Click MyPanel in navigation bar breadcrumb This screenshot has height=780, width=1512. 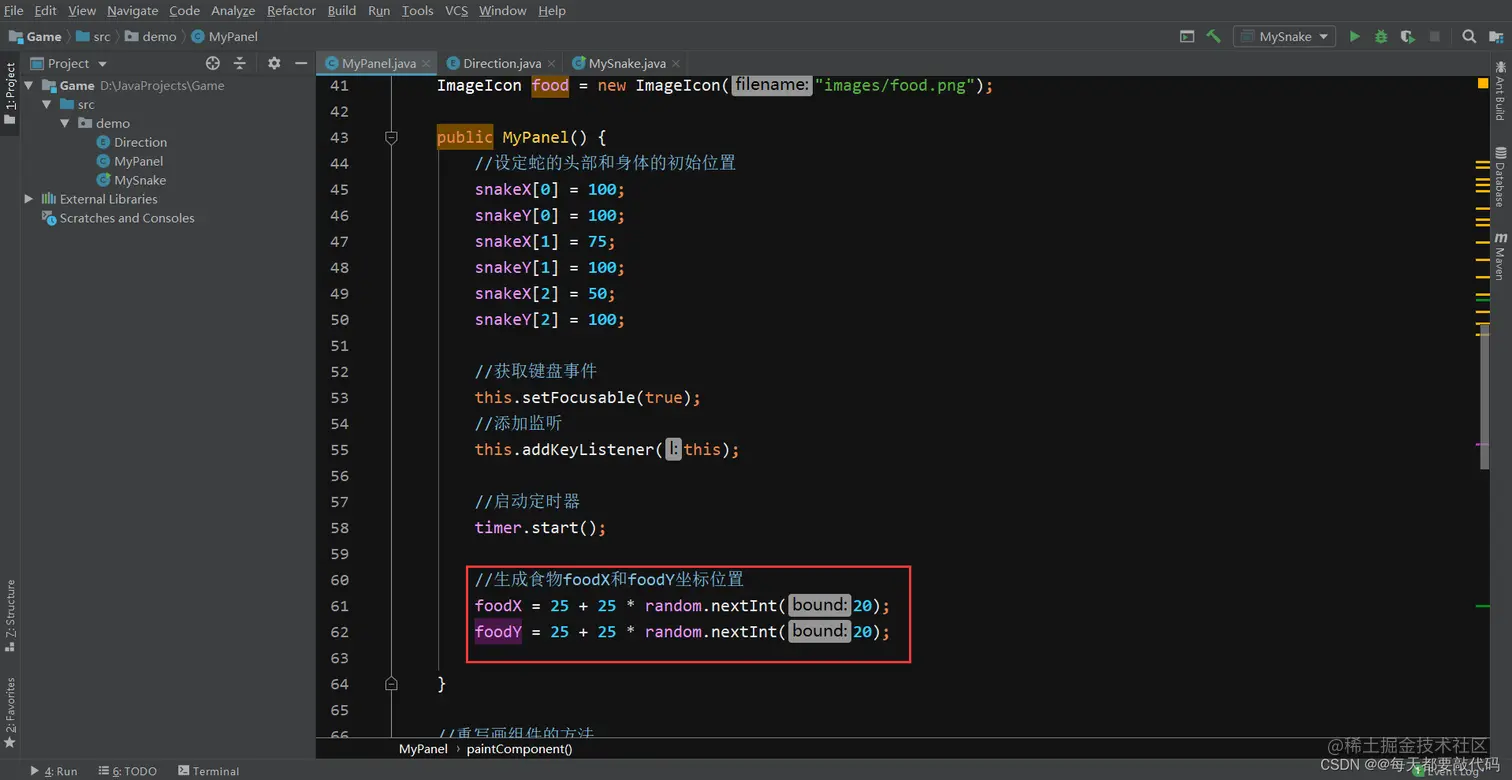[225, 36]
